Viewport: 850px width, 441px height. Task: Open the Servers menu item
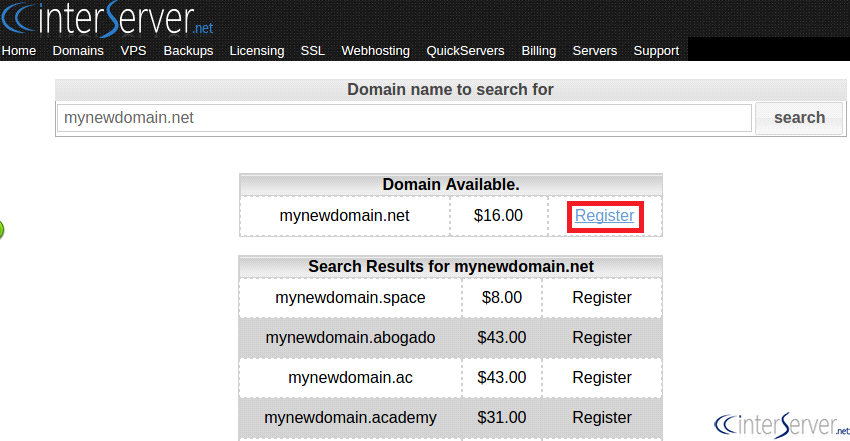point(595,50)
